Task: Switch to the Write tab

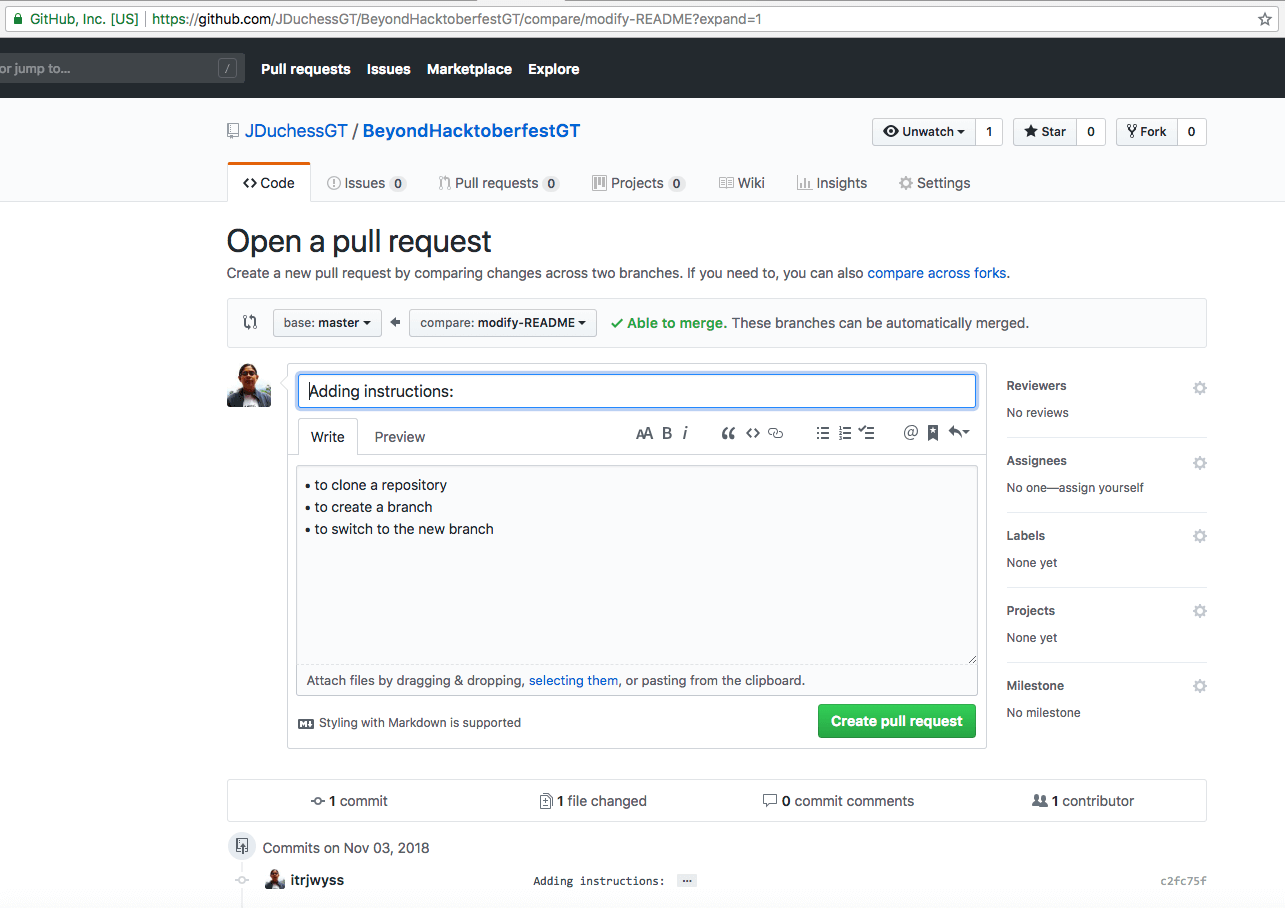Action: click(x=328, y=437)
